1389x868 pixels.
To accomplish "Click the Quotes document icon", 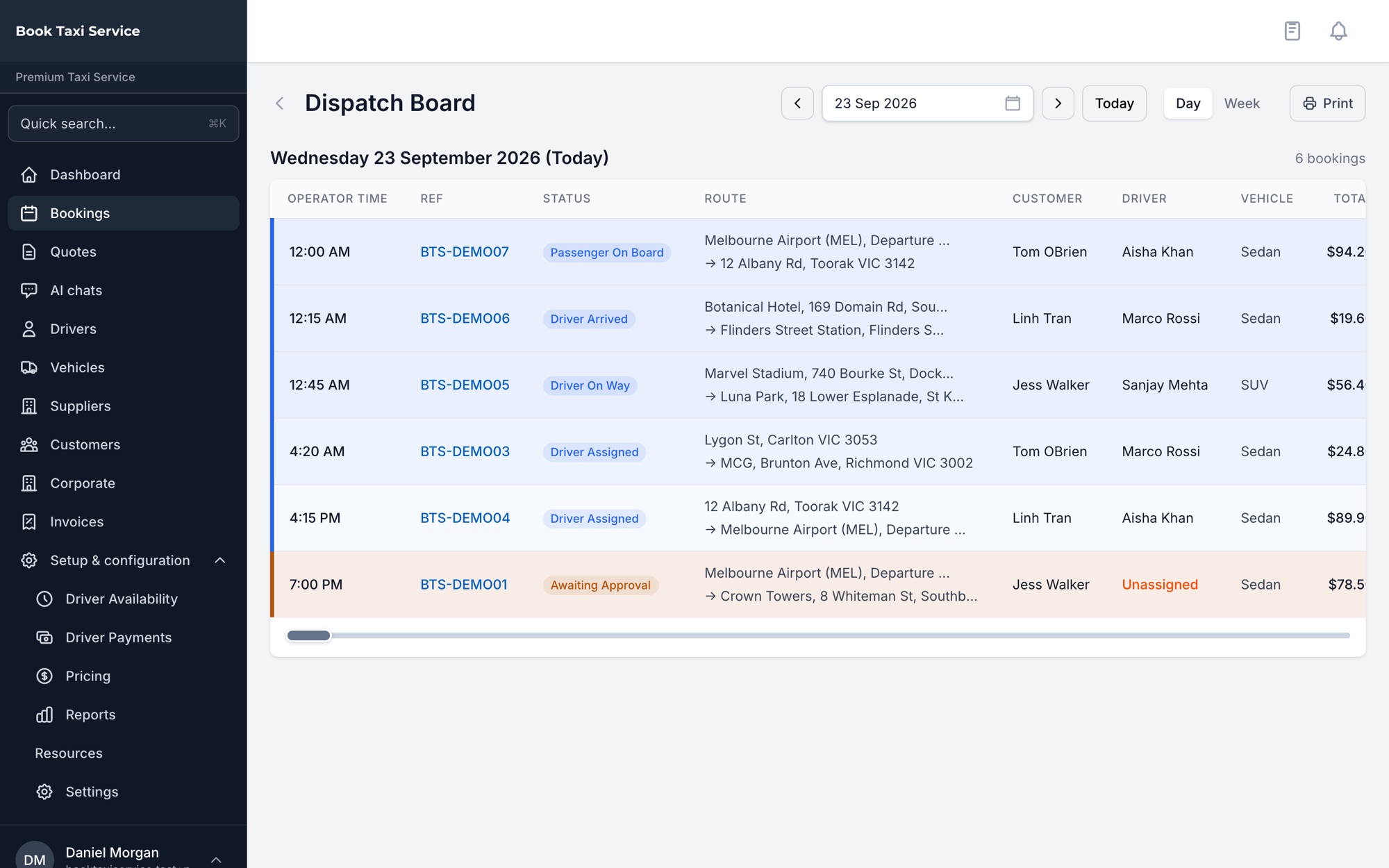I will point(28,252).
